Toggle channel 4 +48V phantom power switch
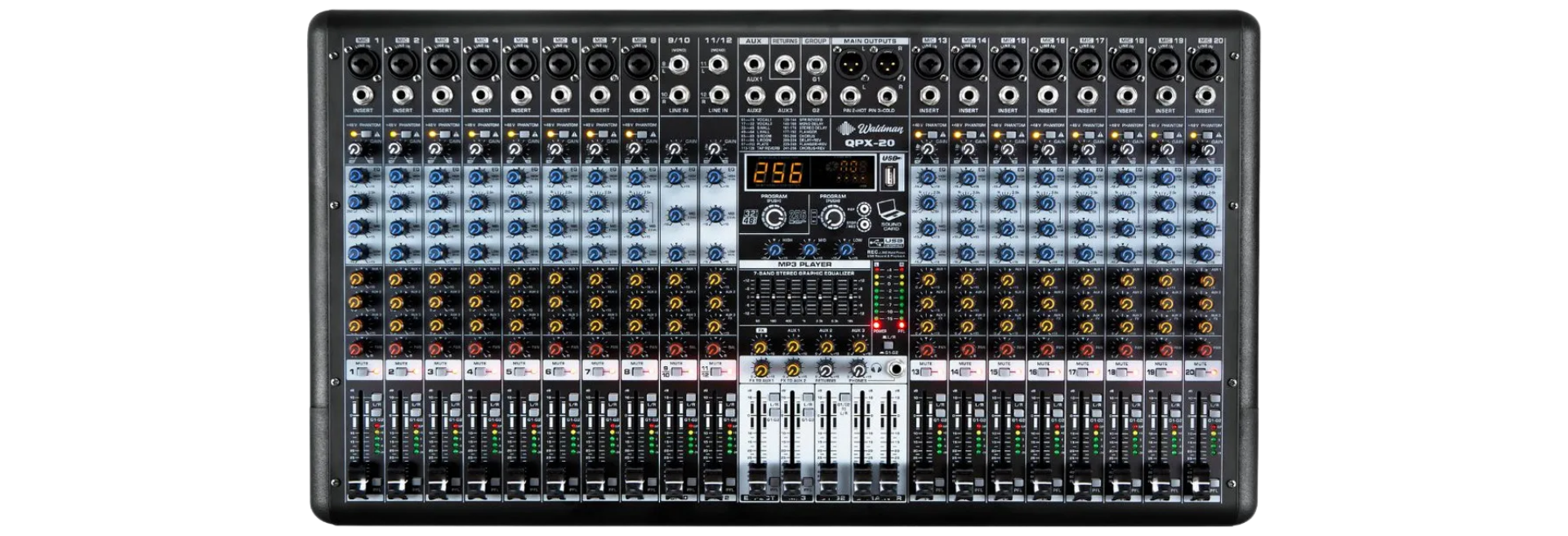 [484, 134]
